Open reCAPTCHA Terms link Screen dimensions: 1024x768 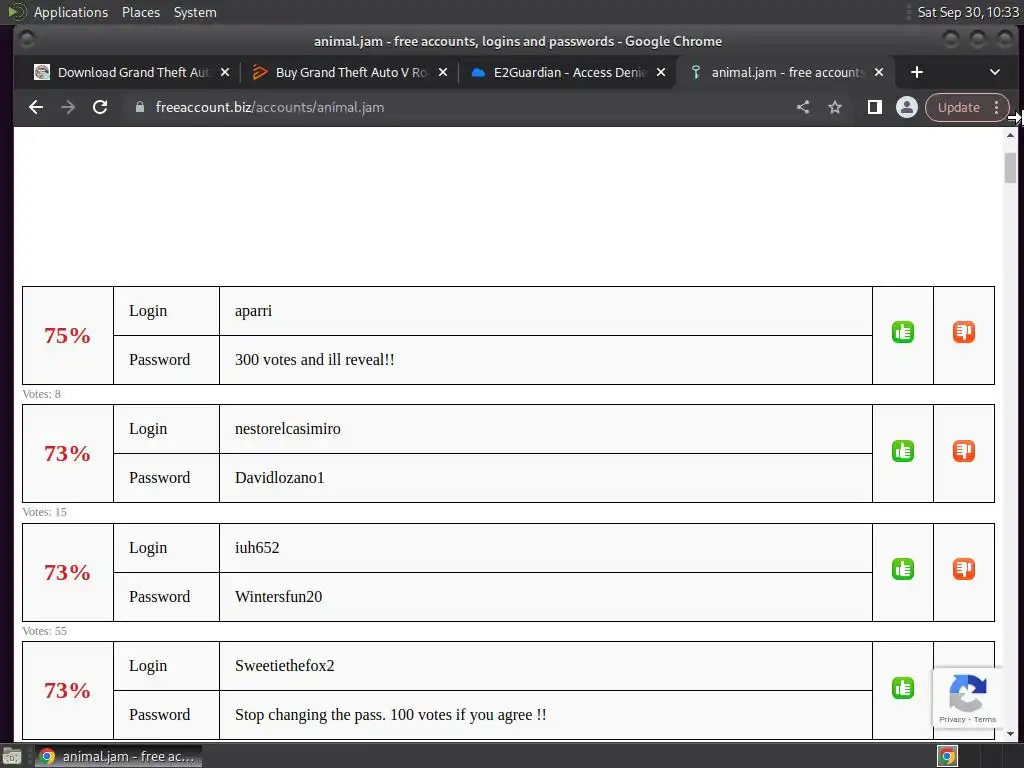[985, 720]
